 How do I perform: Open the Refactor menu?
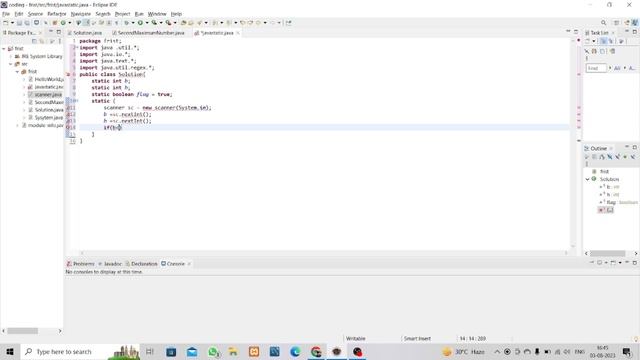coord(57,14)
